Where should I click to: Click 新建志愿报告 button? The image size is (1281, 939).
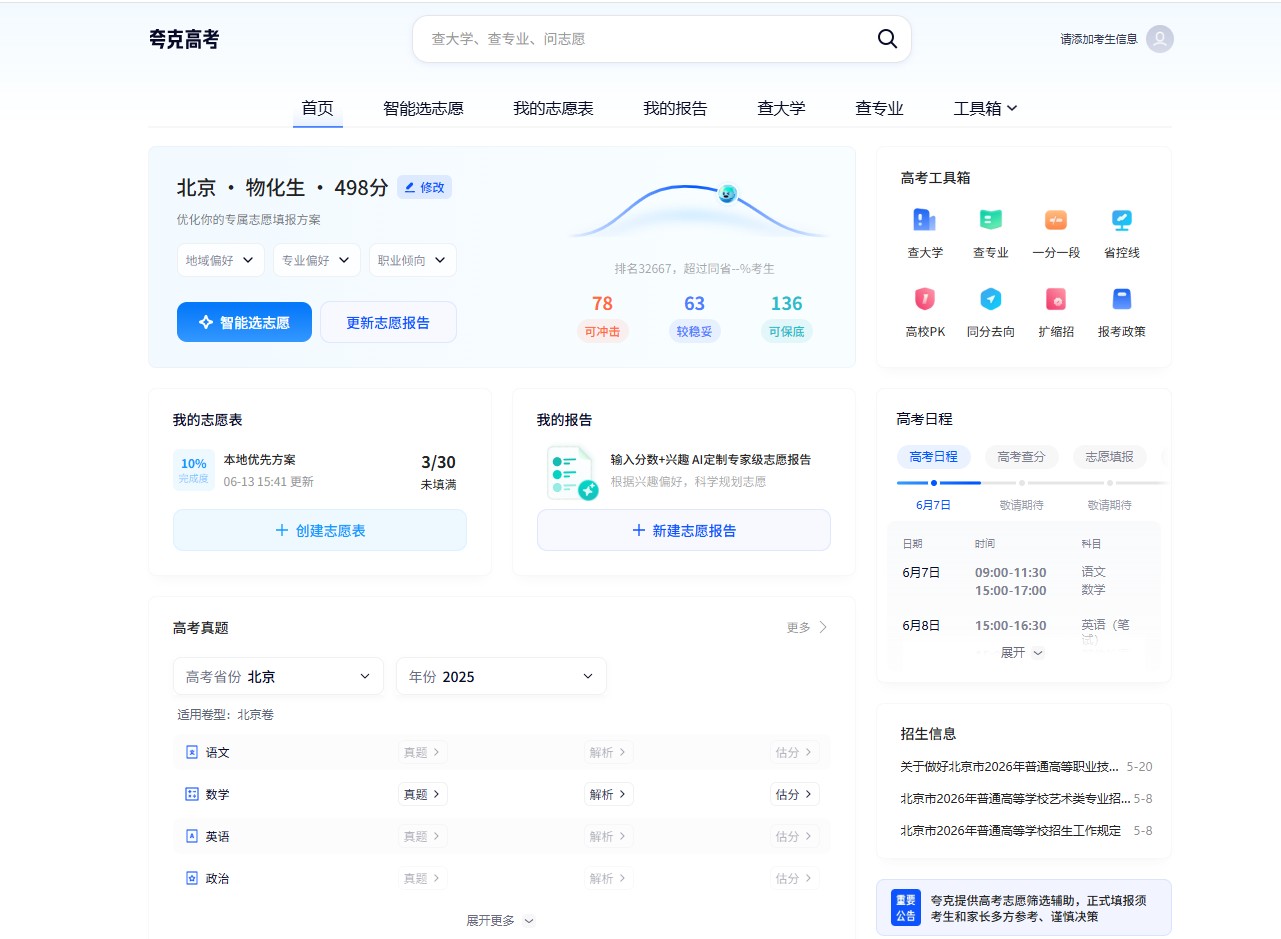(684, 530)
